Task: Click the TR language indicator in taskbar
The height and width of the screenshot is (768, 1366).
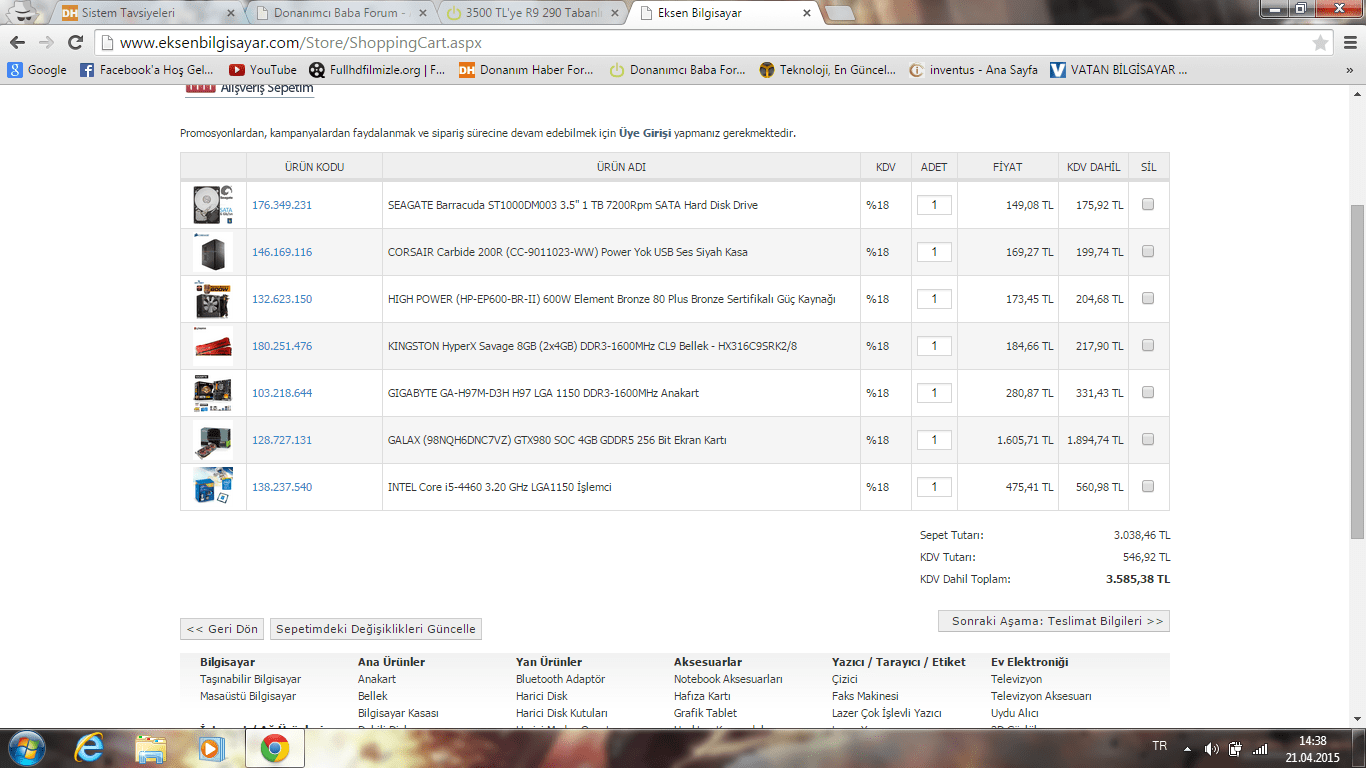Action: click(x=1160, y=747)
